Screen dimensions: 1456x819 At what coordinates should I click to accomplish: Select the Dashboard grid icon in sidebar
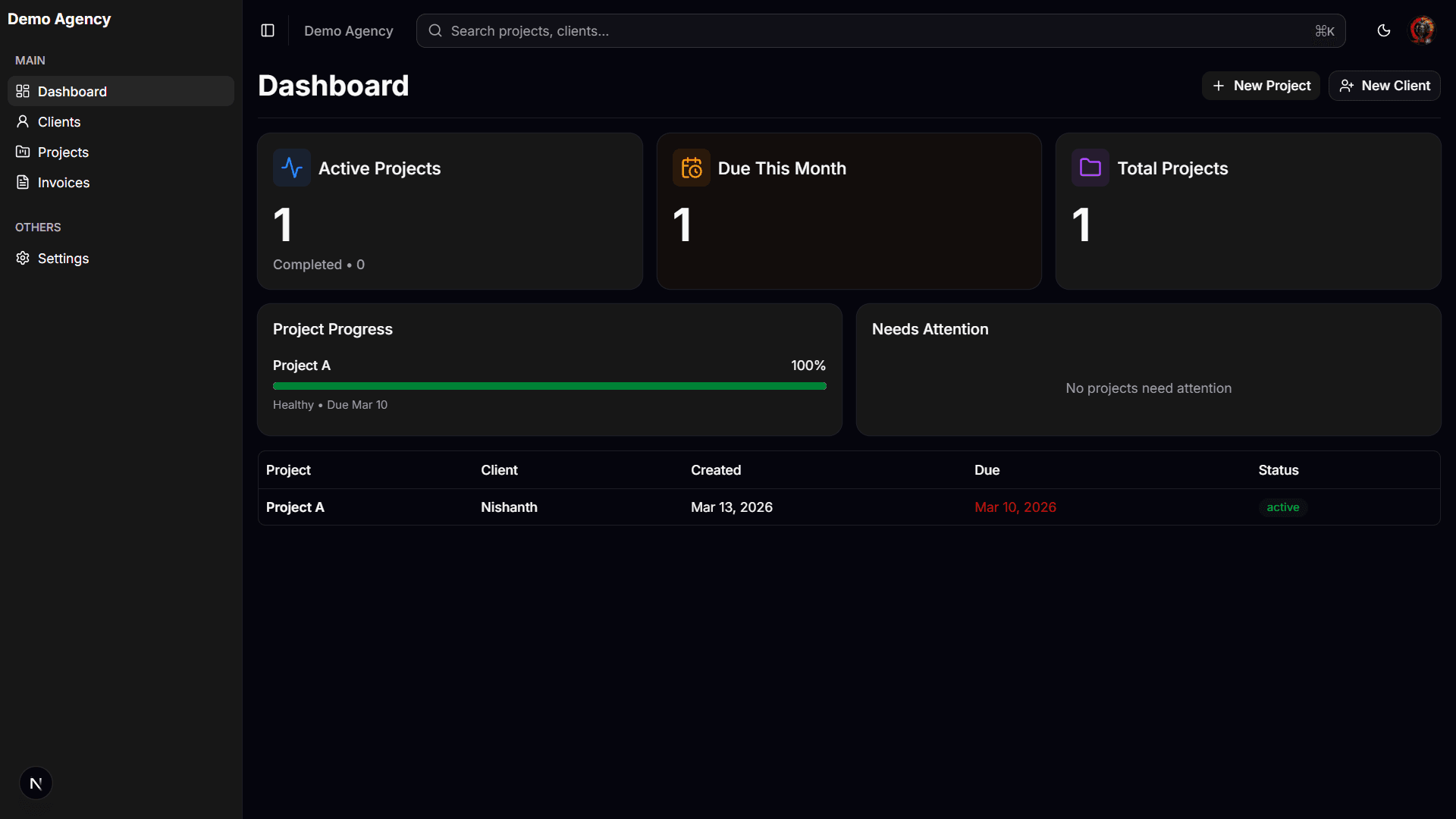23,91
